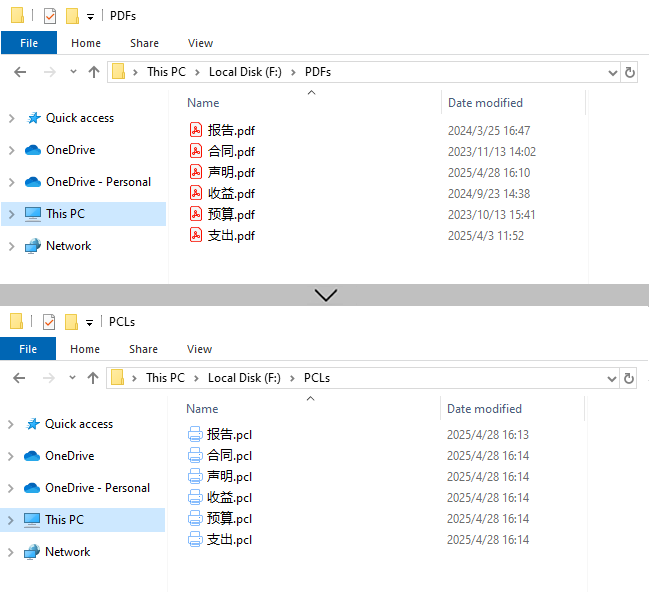Viewport: 649px width, 592px height.
Task: Go back in PCLs window
Action: [x=19, y=378]
